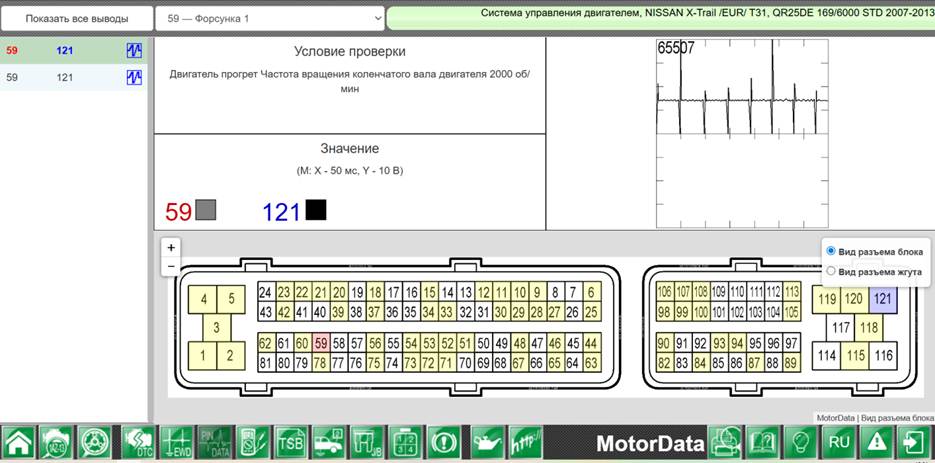
Task: Click the light bulb tips icon
Action: coord(800,443)
